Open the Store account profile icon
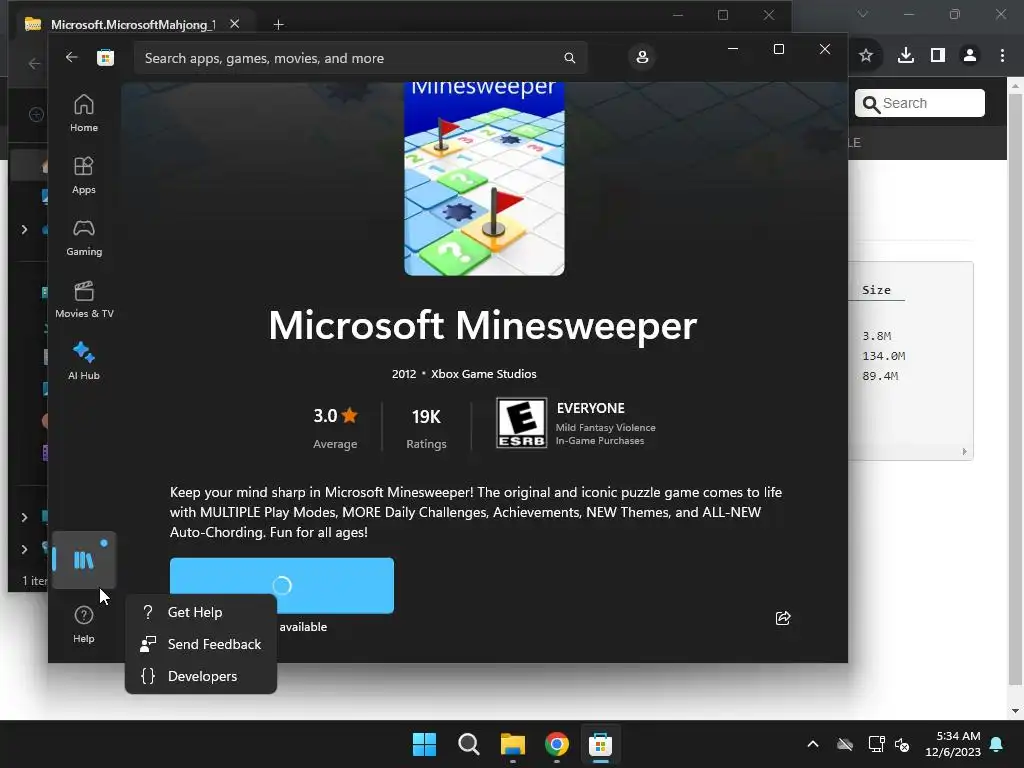 coord(642,57)
